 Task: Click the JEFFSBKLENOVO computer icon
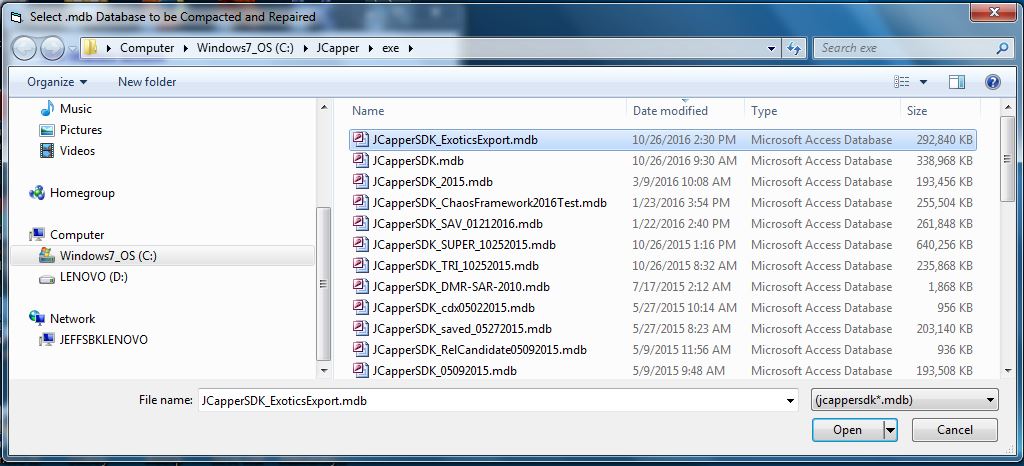click(47, 339)
